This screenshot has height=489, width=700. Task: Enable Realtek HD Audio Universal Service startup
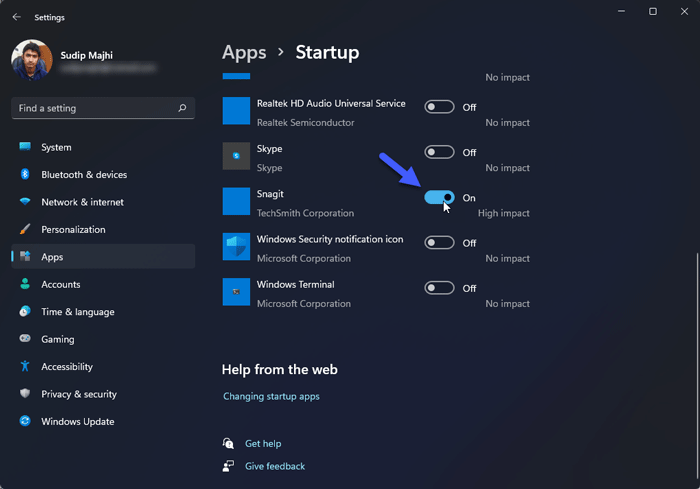(x=439, y=107)
